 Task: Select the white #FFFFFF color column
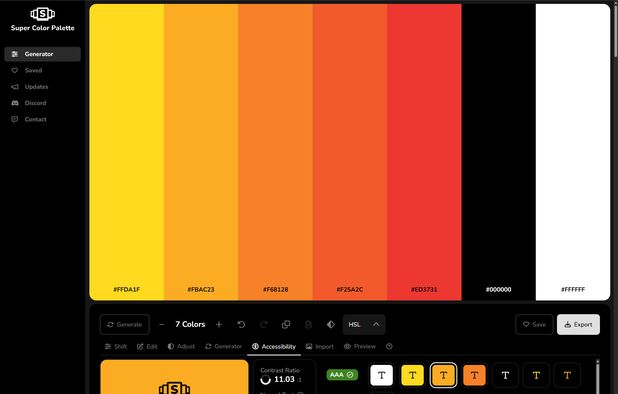pyautogui.click(x=573, y=152)
